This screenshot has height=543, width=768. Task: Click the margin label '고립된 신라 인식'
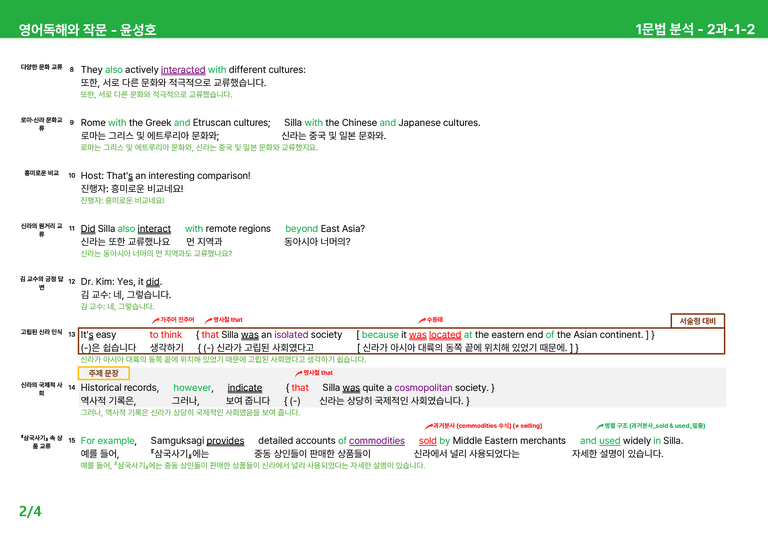(x=42, y=332)
